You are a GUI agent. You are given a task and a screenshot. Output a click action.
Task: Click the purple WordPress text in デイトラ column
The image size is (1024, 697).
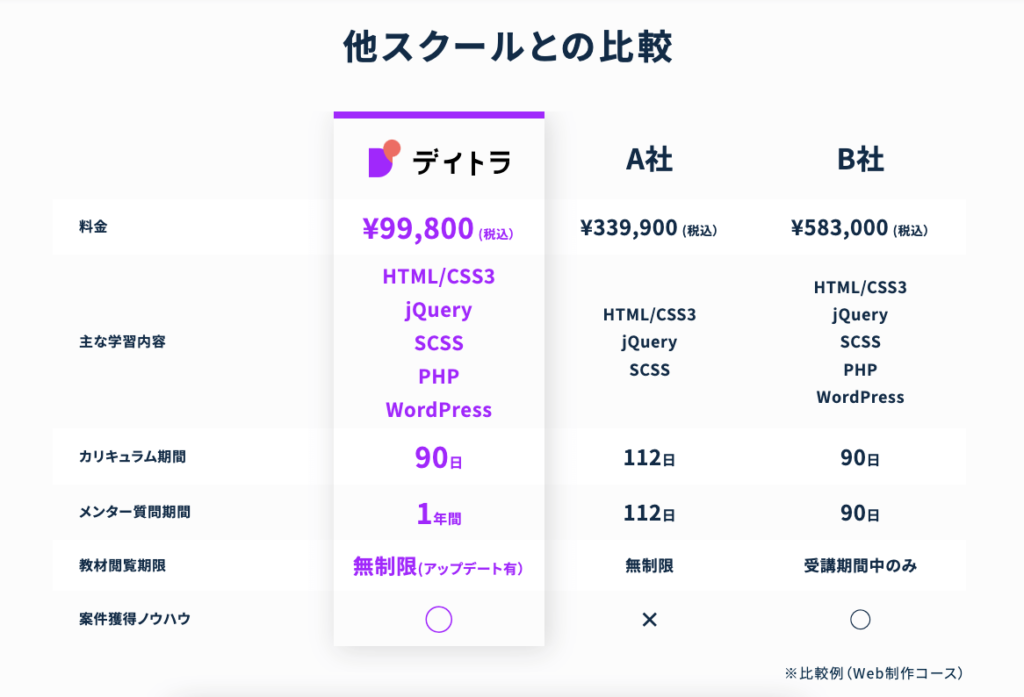(439, 410)
